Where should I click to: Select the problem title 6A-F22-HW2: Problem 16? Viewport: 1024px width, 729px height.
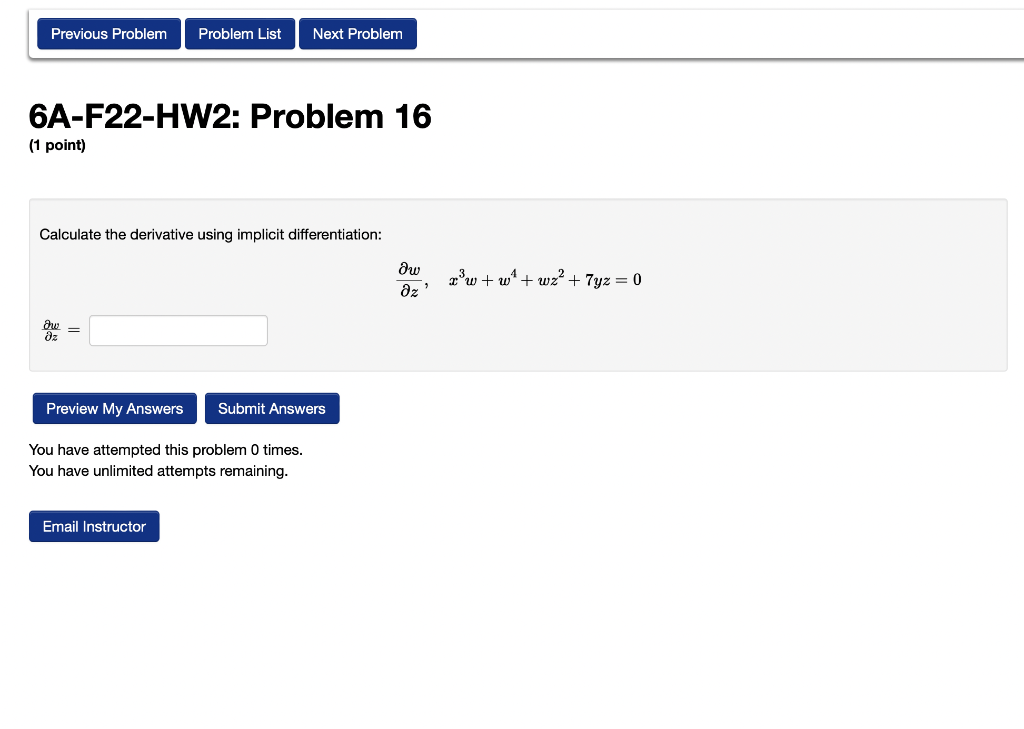coord(229,117)
